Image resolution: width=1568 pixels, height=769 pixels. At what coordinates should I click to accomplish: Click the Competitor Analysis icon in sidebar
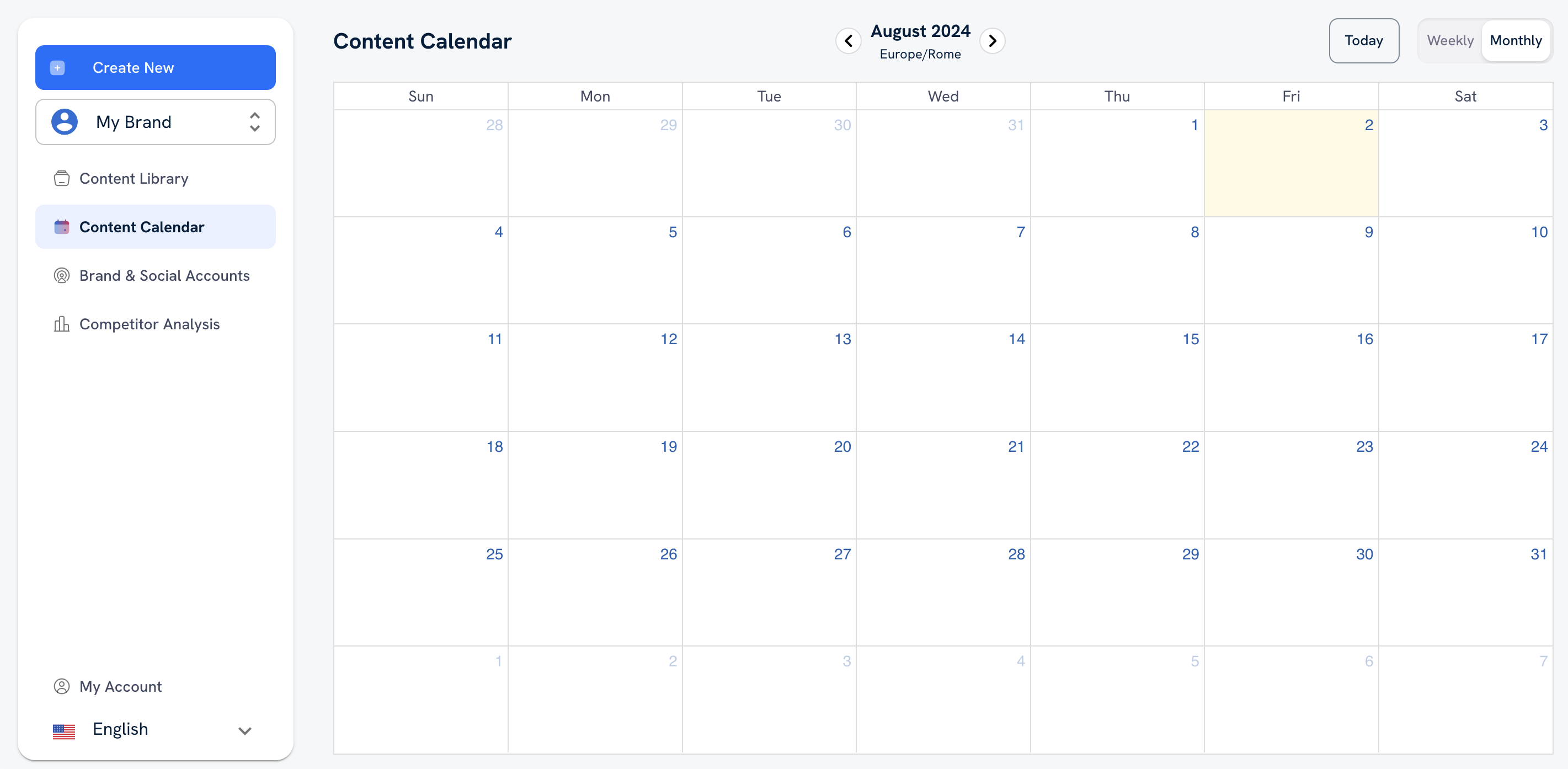tap(61, 324)
